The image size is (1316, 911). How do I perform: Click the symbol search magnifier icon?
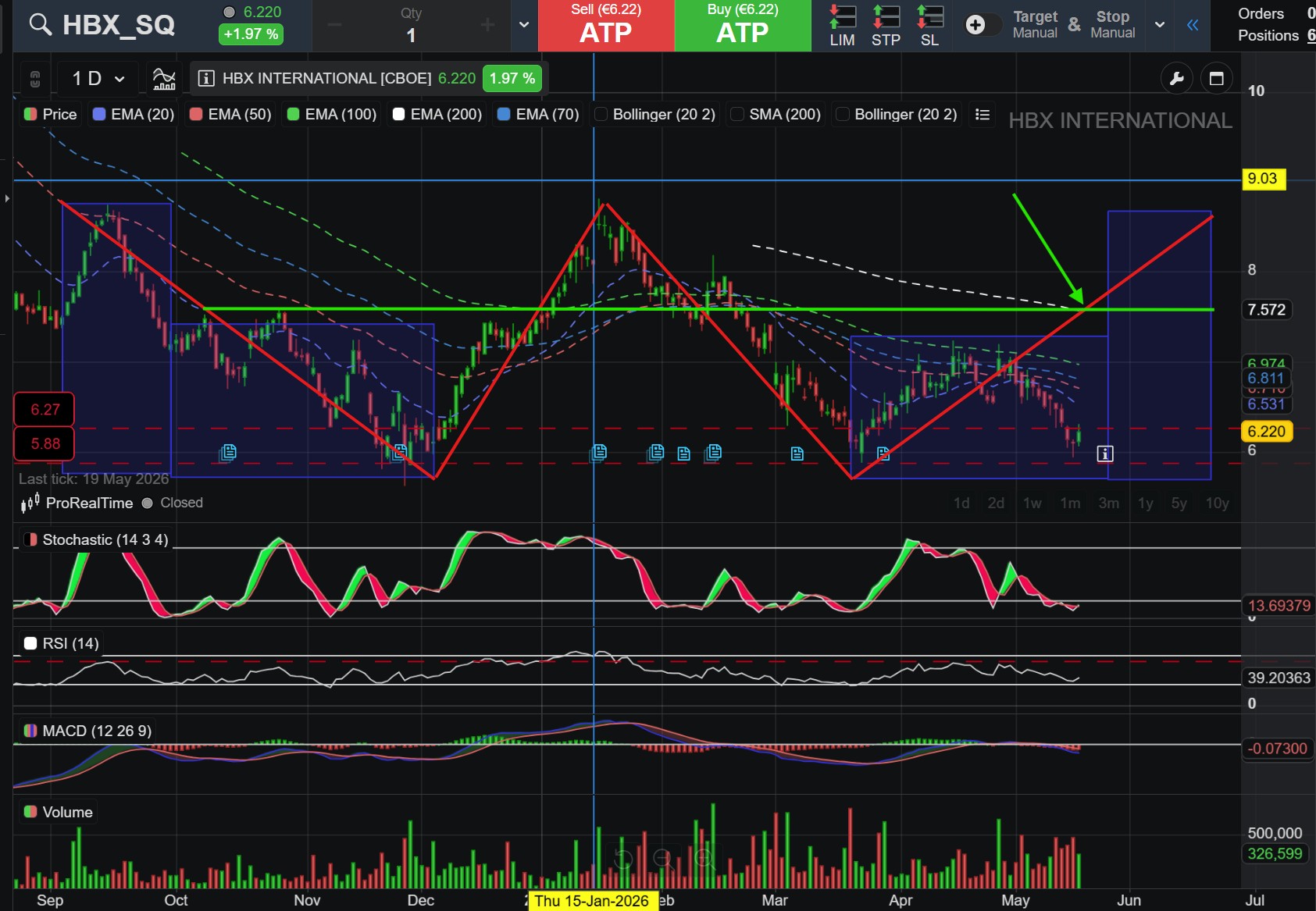point(40,24)
